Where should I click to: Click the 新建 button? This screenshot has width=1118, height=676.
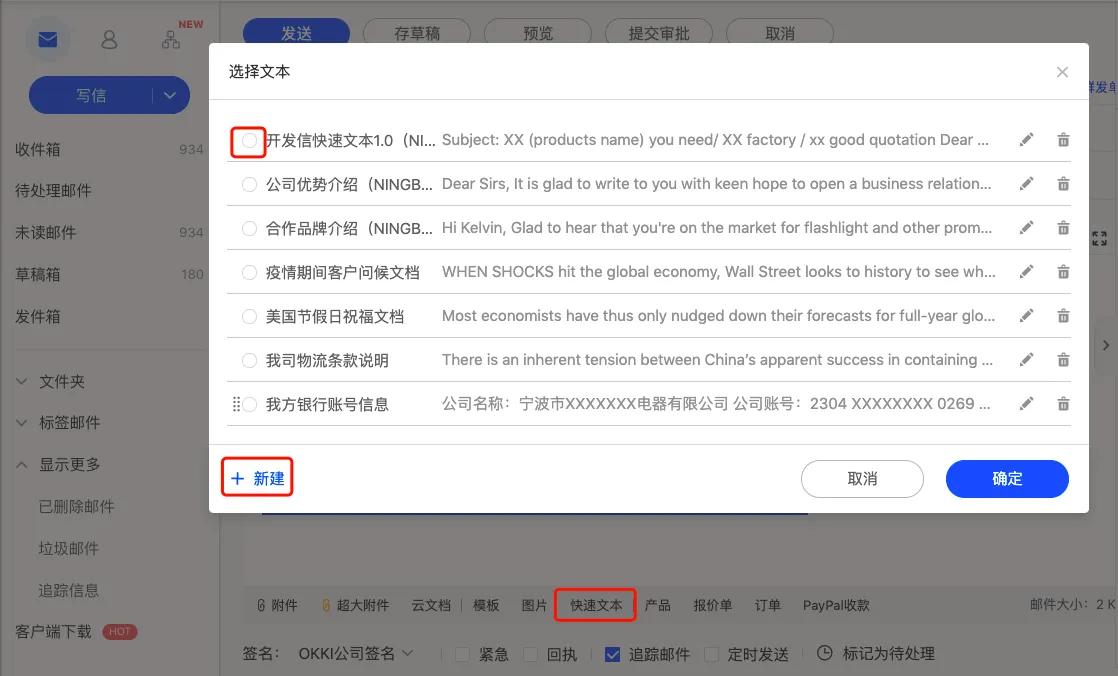(x=257, y=478)
